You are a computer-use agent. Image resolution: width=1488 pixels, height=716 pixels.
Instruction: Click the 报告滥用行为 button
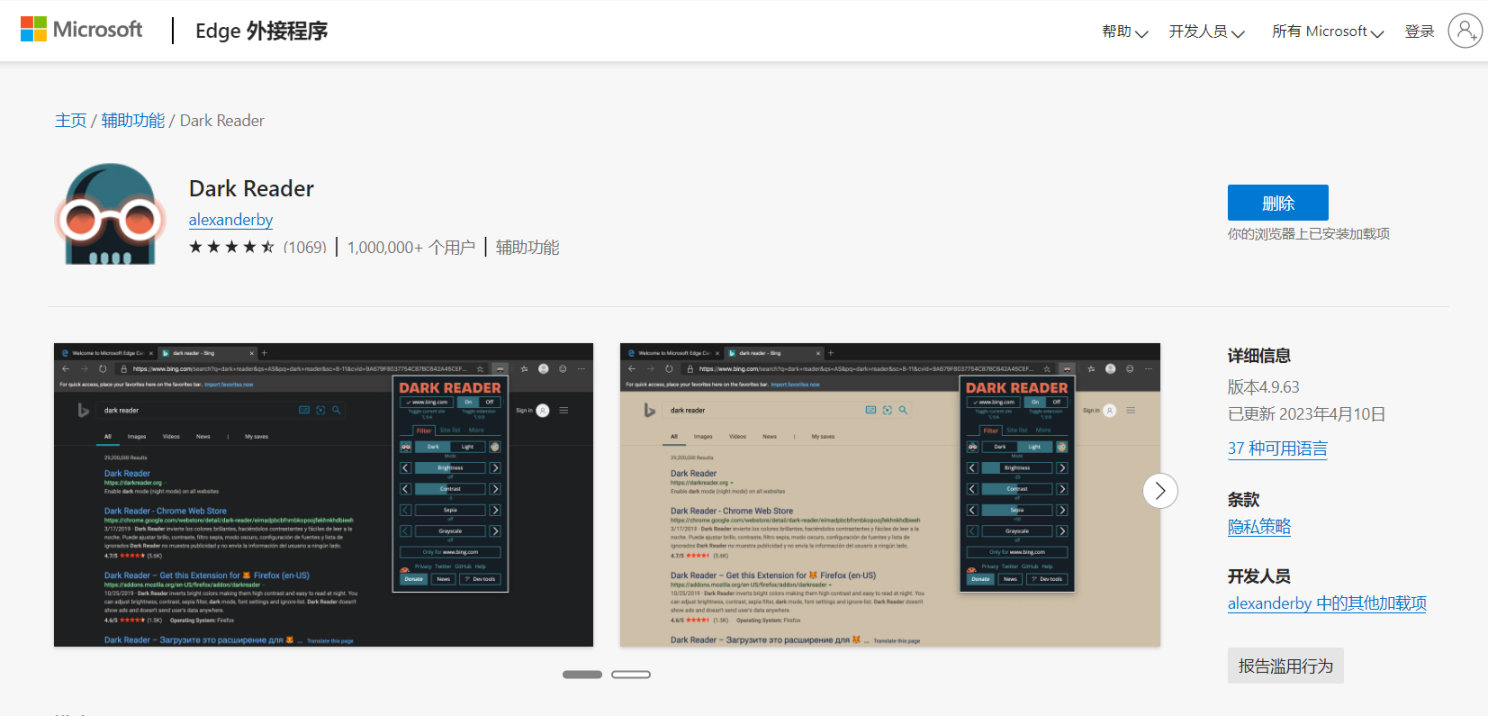point(1286,666)
